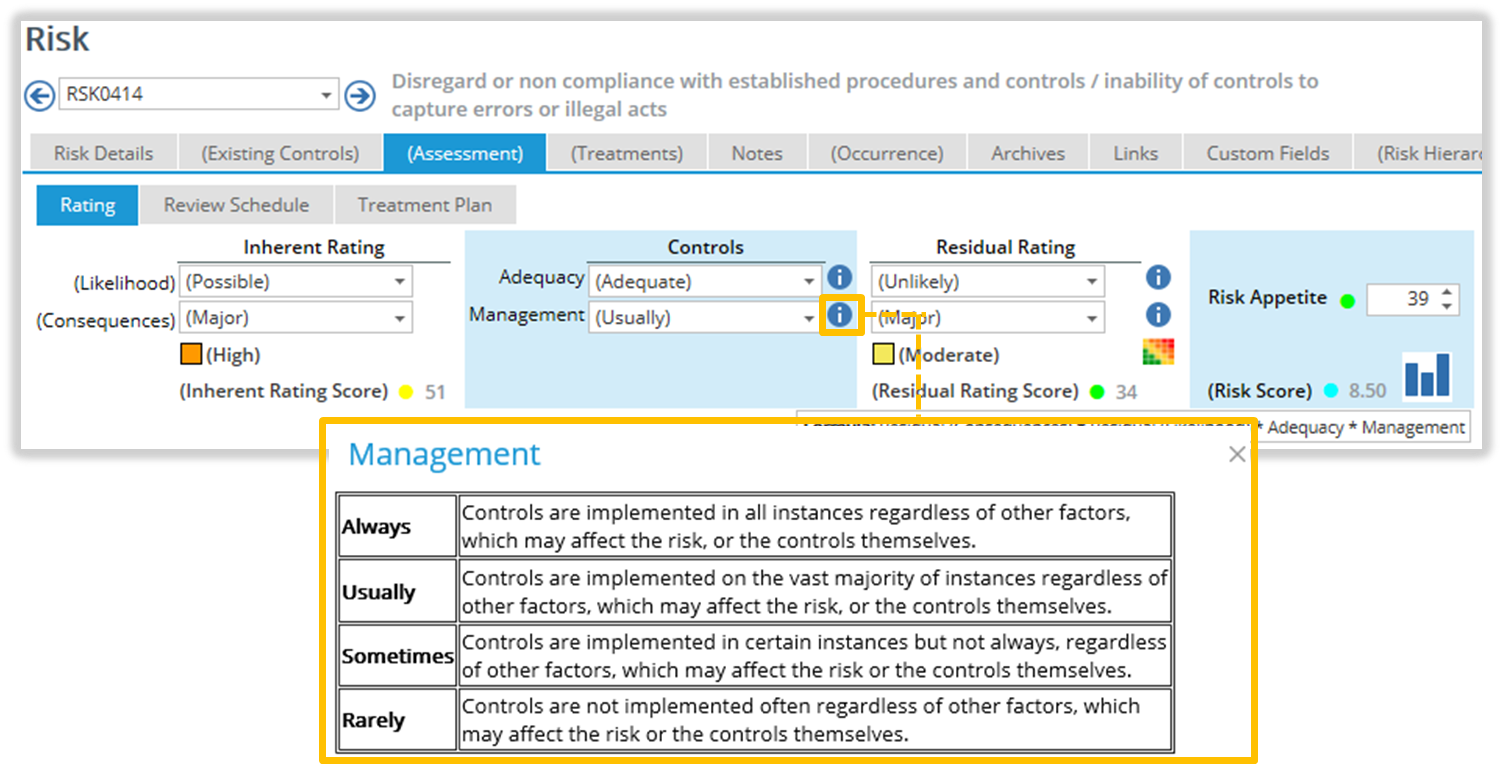
Task: Click green Residual Rating Score dot
Action: 1097,392
